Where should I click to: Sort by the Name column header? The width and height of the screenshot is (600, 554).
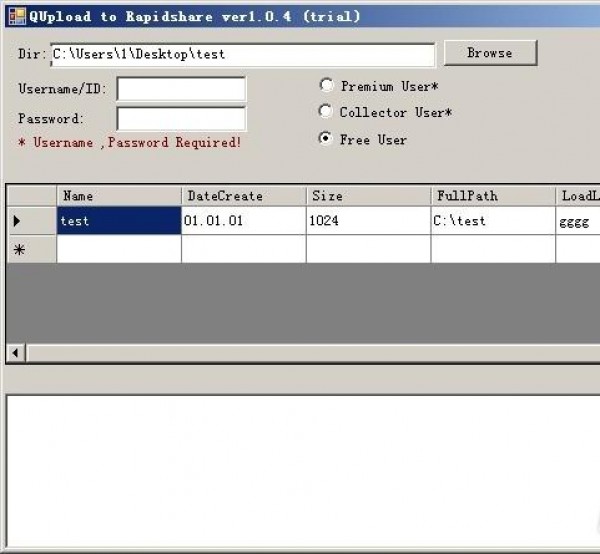tap(119, 196)
